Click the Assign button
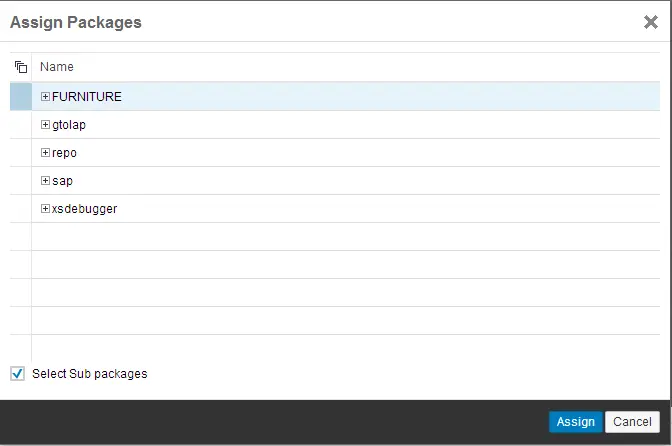 click(575, 422)
